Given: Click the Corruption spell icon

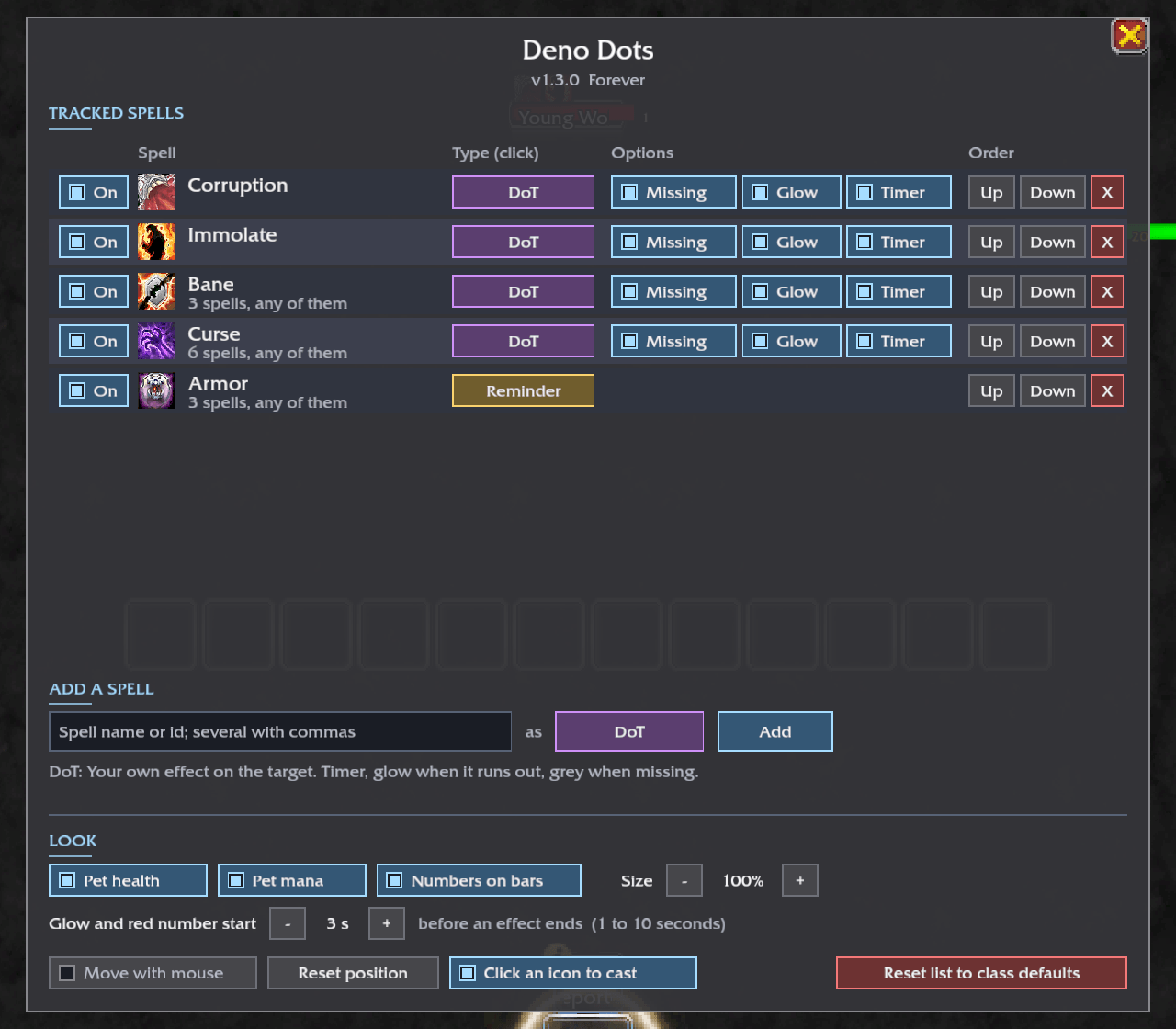Looking at the screenshot, I should pyautogui.click(x=156, y=192).
